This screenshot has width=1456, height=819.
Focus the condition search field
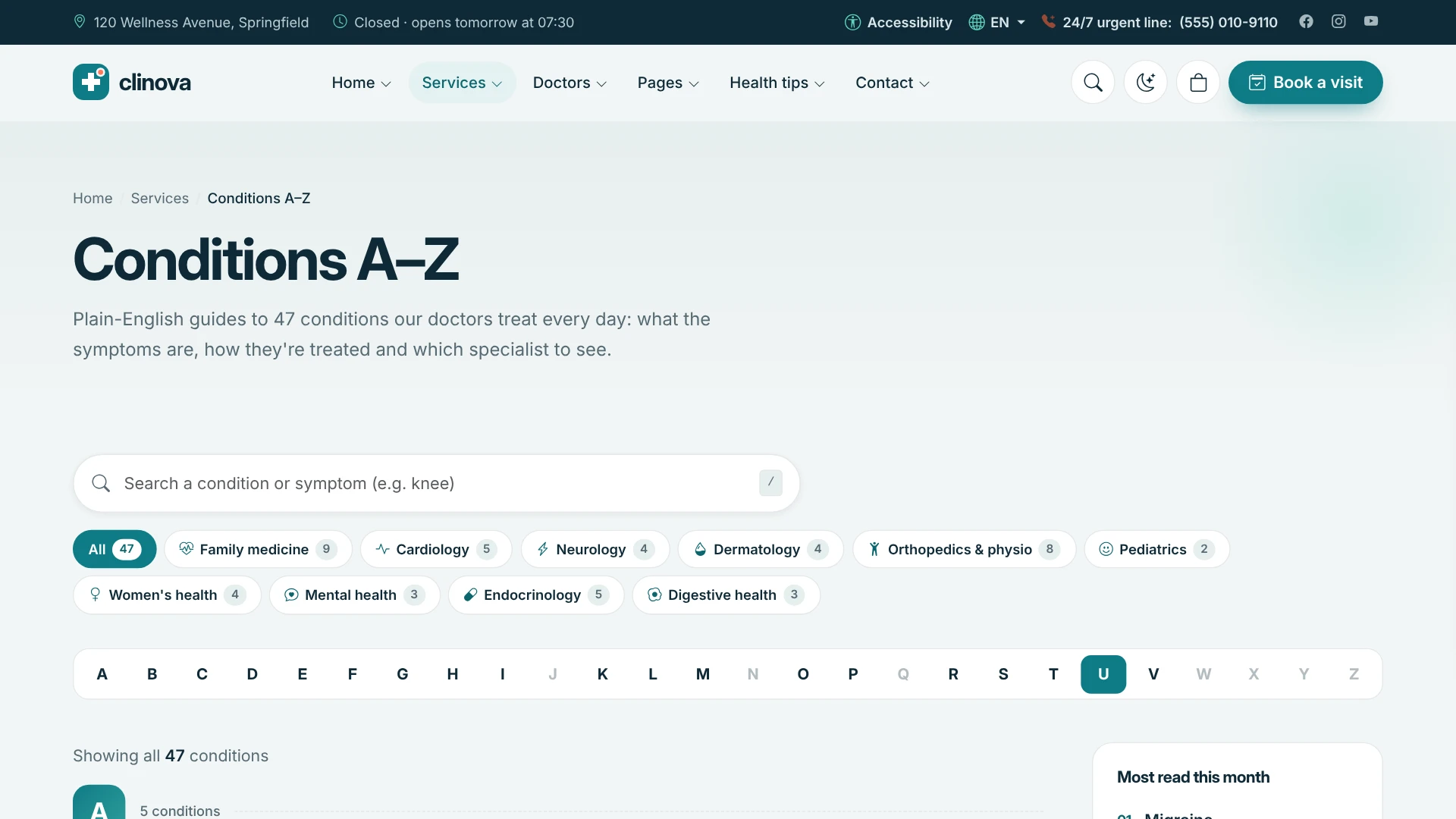[x=437, y=483]
